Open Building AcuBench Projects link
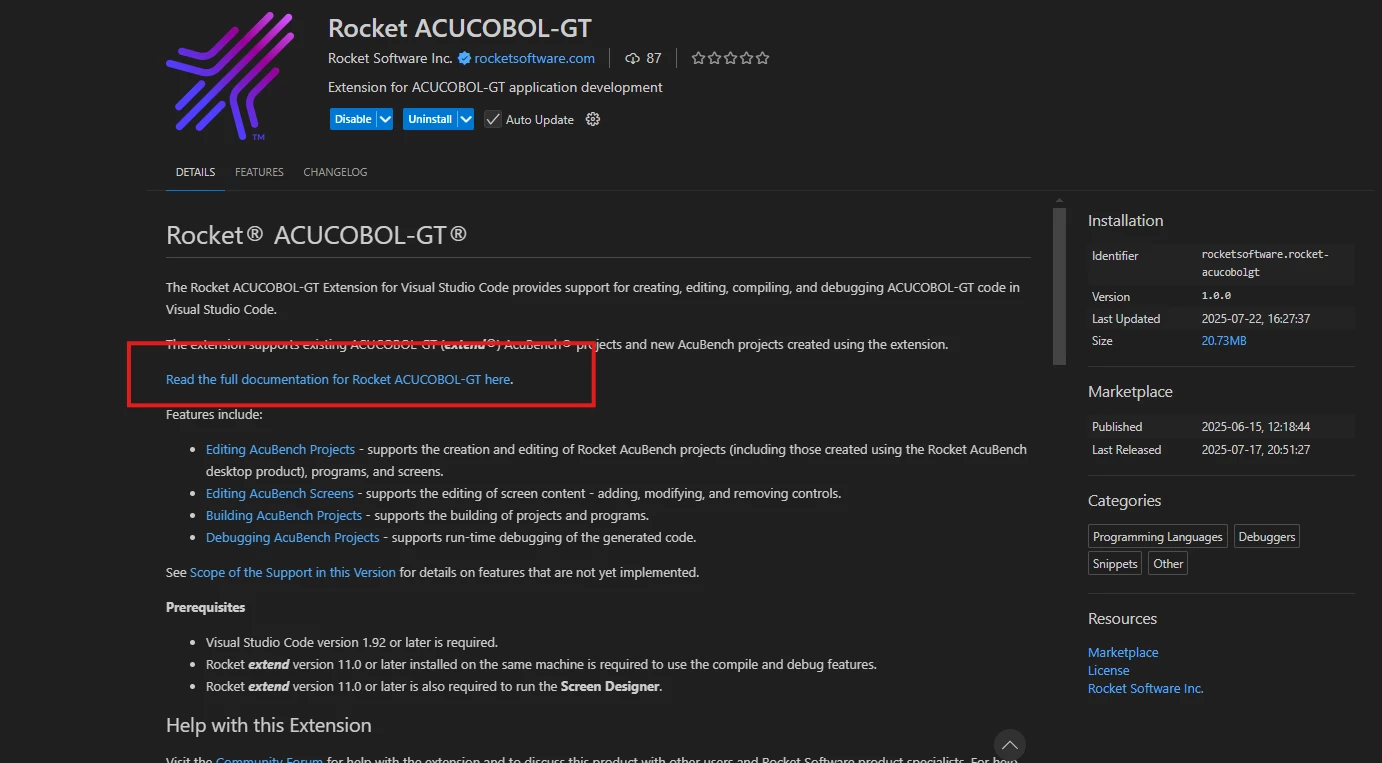The image size is (1382, 763). point(284,515)
